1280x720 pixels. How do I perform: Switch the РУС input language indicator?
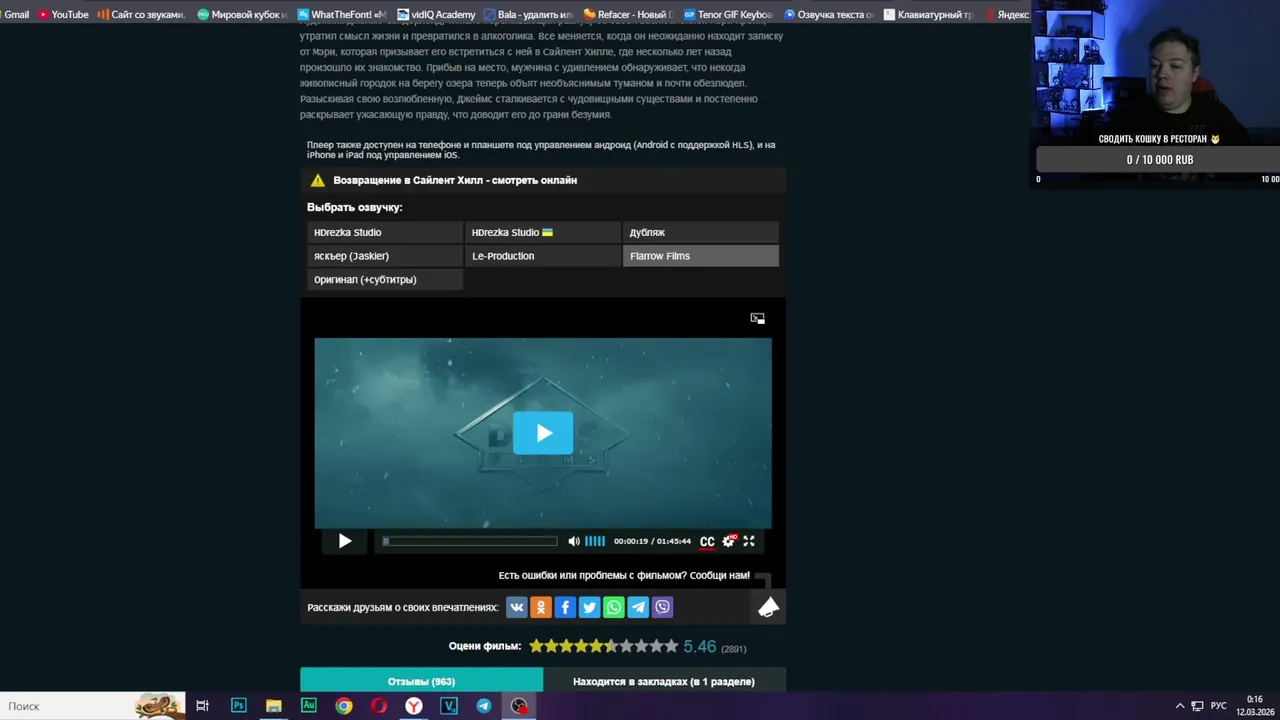[x=1219, y=706]
